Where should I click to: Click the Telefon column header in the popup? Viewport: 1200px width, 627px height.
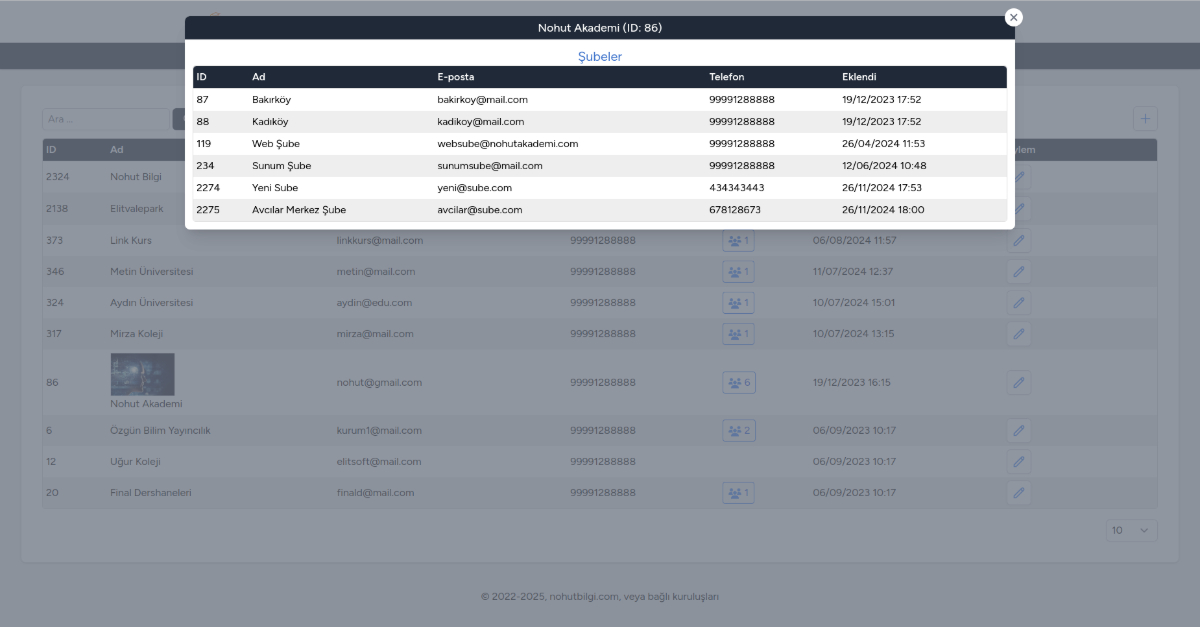[x=726, y=77]
